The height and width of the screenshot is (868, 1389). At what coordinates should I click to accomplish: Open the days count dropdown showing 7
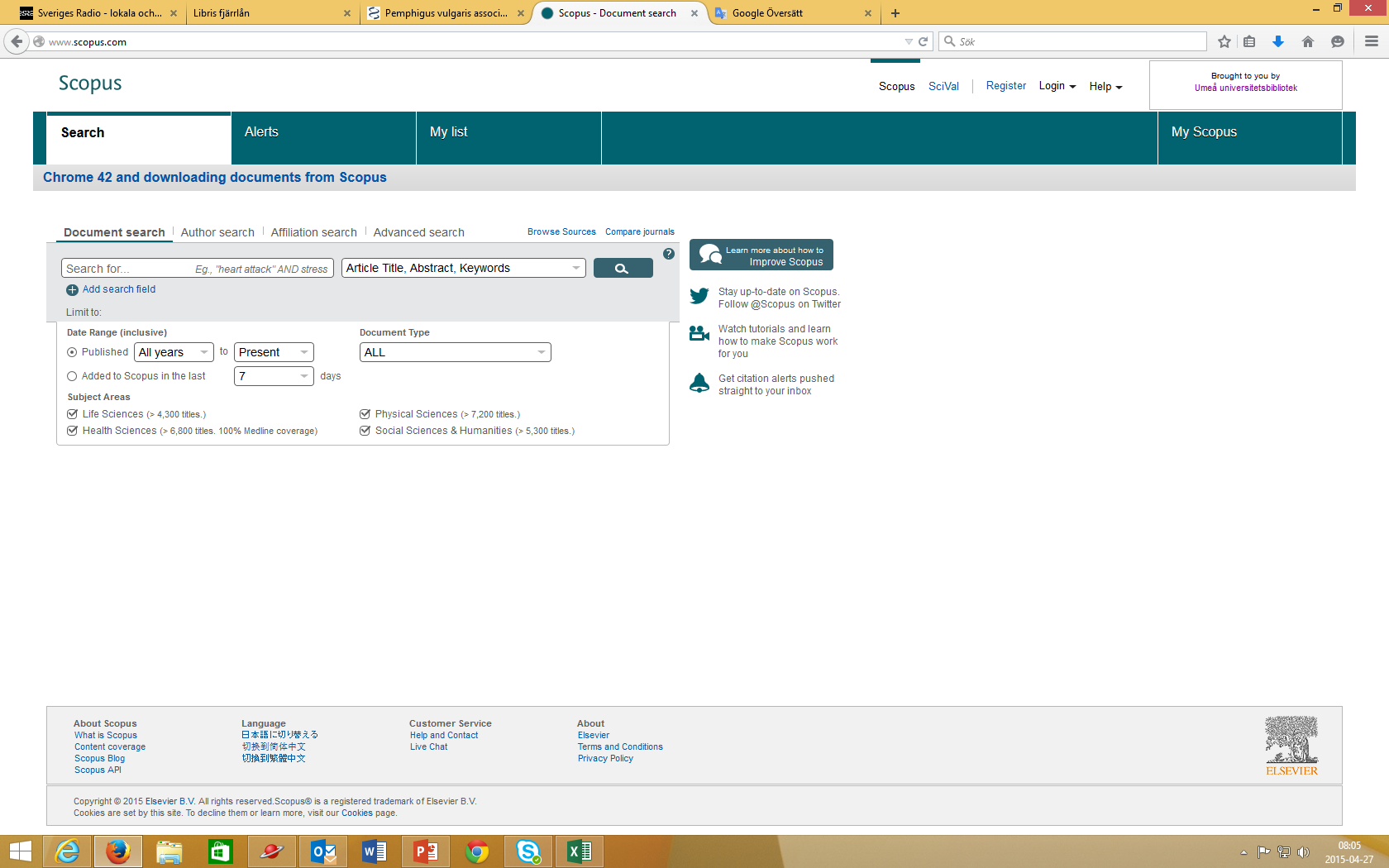[274, 376]
